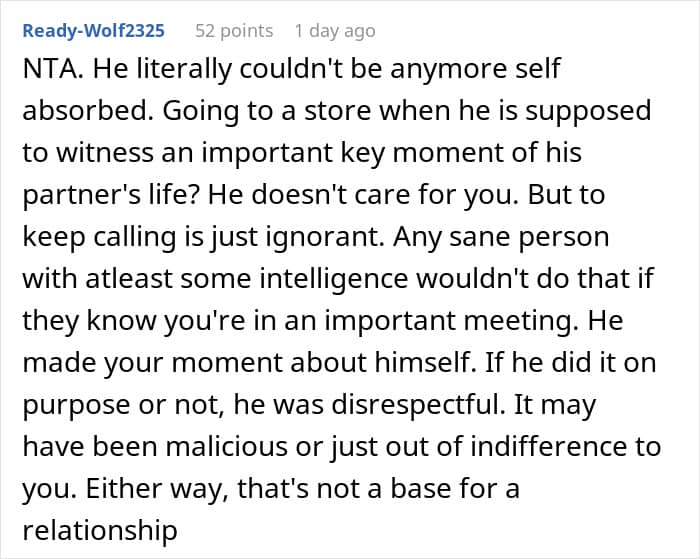
Task: Open the Ready-Wolf2325 user profile
Action: [94, 31]
